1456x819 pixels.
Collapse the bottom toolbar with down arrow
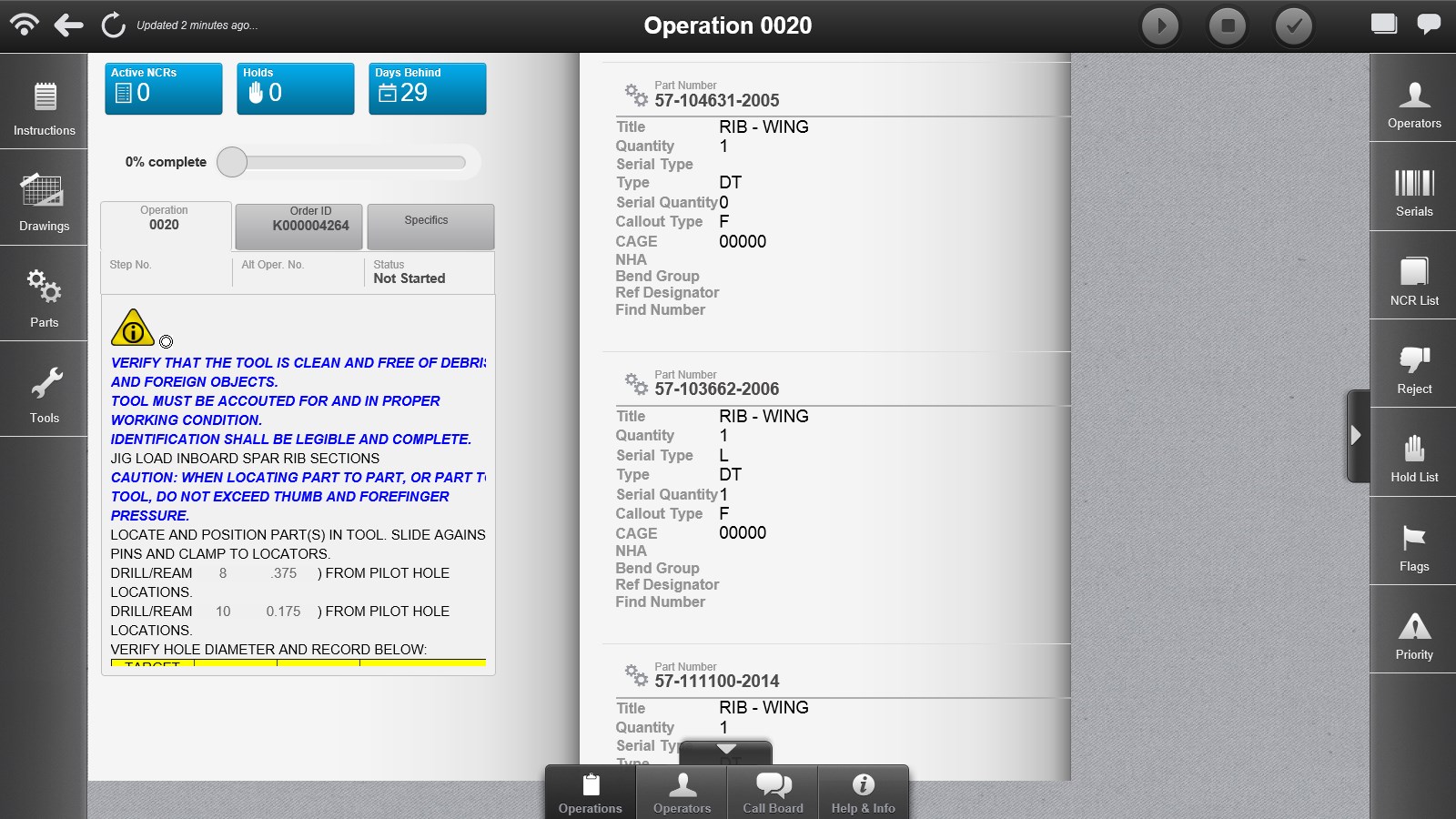(x=725, y=751)
